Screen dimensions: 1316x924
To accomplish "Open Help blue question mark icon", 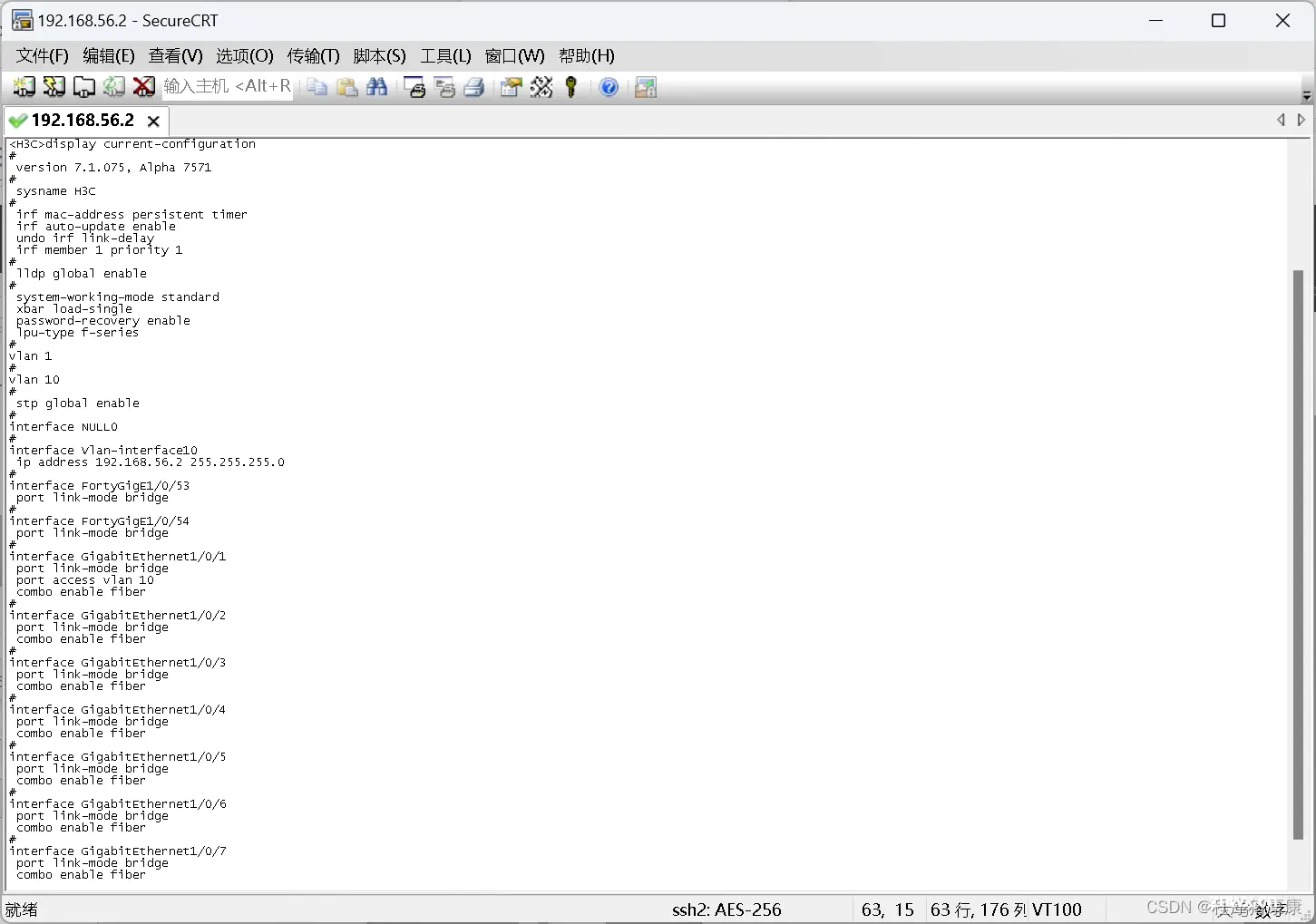I will pos(609,87).
